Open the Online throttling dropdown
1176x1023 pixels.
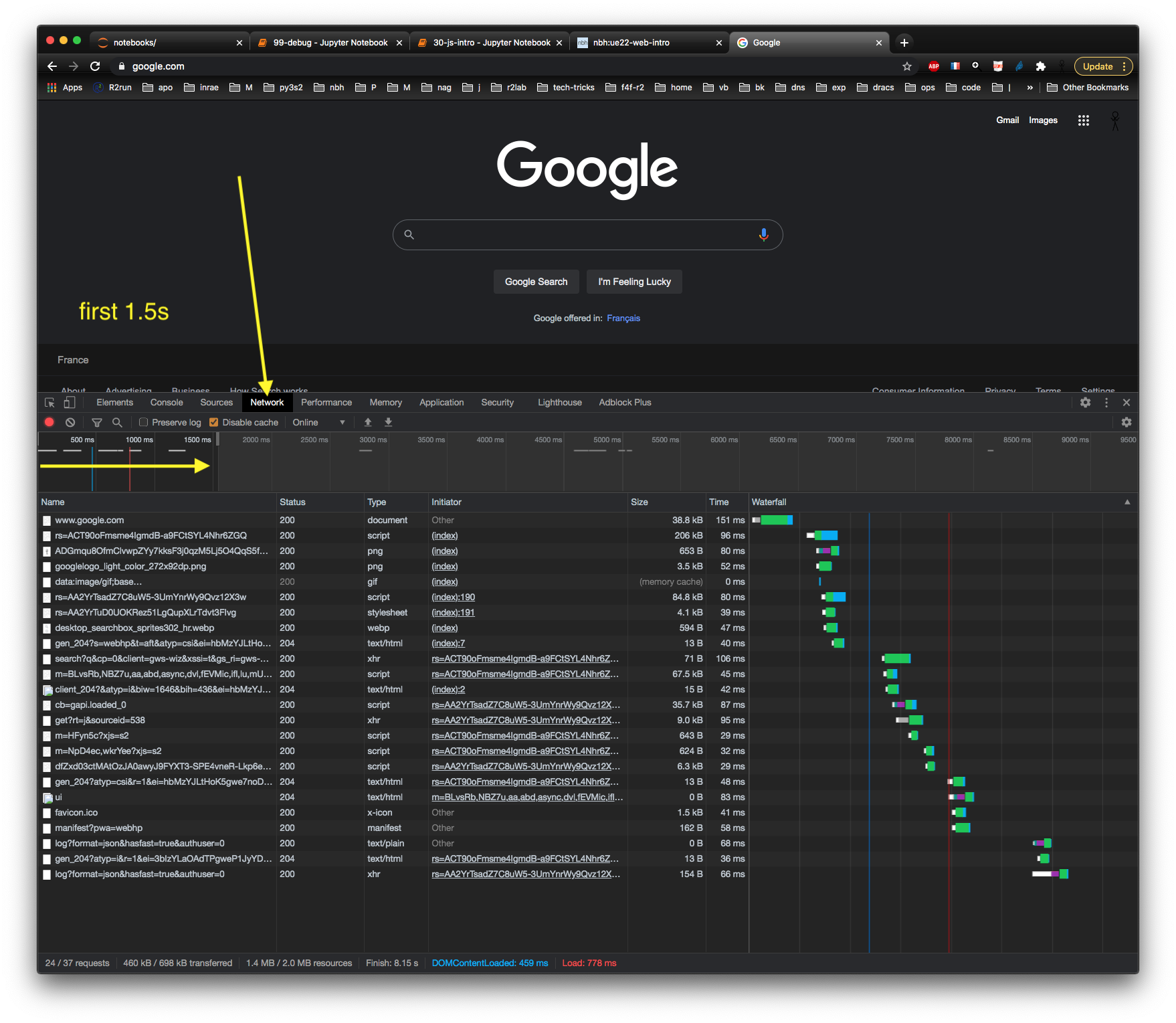tap(318, 422)
